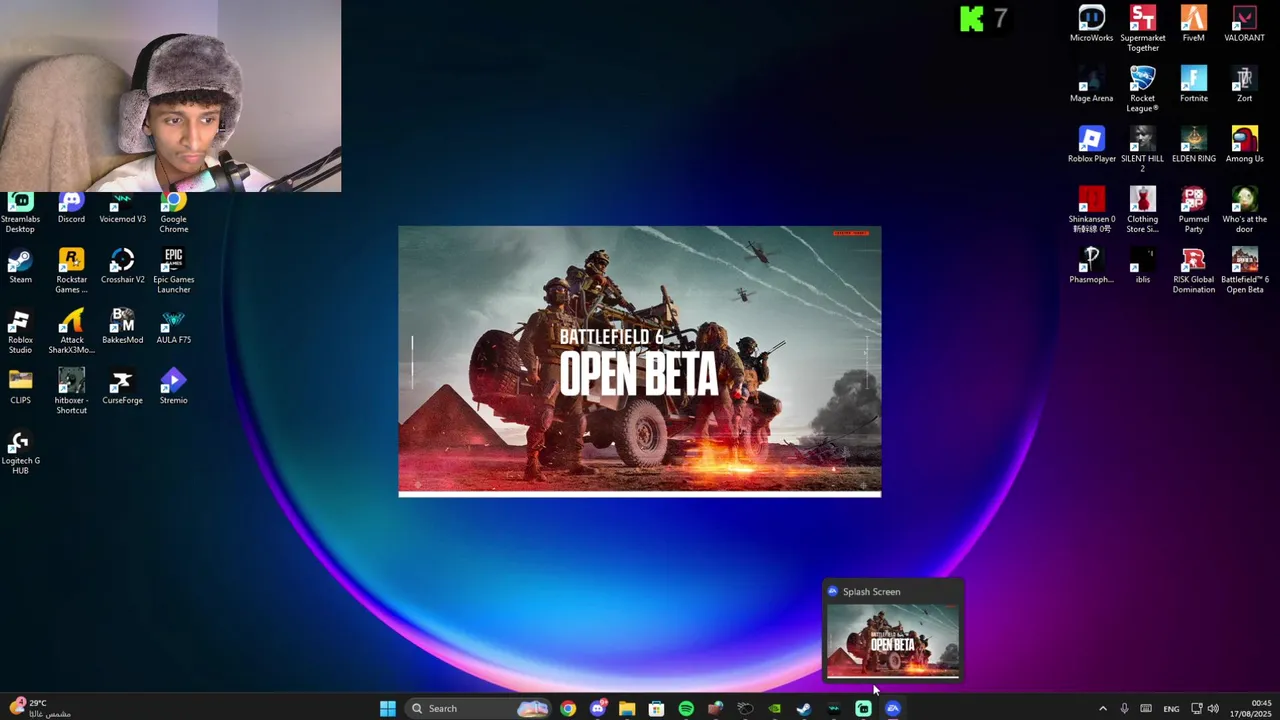1280x720 pixels.
Task: Select the Steam desktop icon
Action: tap(20, 267)
